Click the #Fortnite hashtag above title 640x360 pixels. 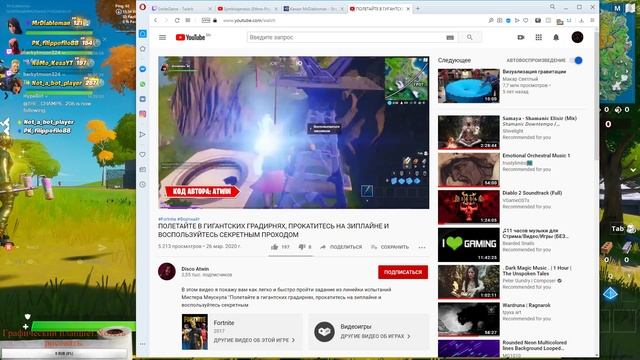tap(167, 219)
